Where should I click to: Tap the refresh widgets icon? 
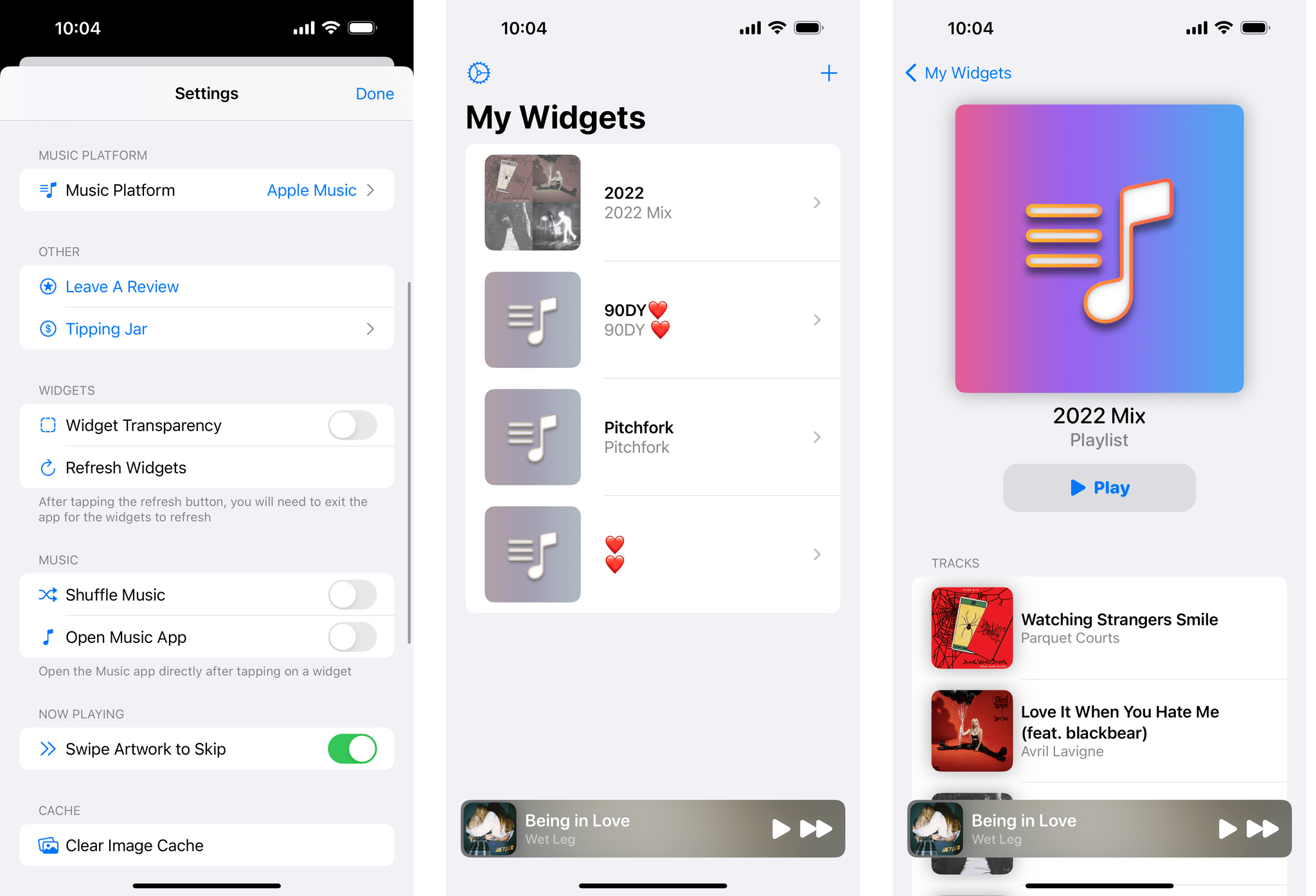tap(47, 467)
